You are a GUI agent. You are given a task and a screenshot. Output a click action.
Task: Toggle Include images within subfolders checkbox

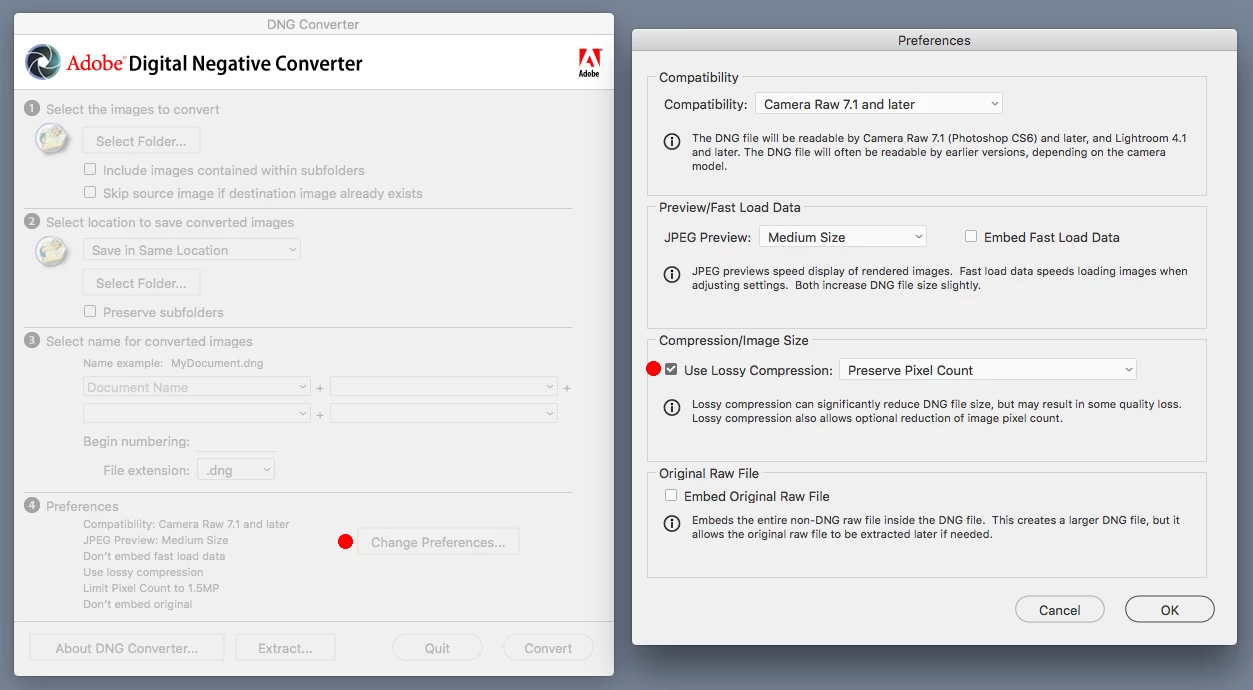[90, 170]
